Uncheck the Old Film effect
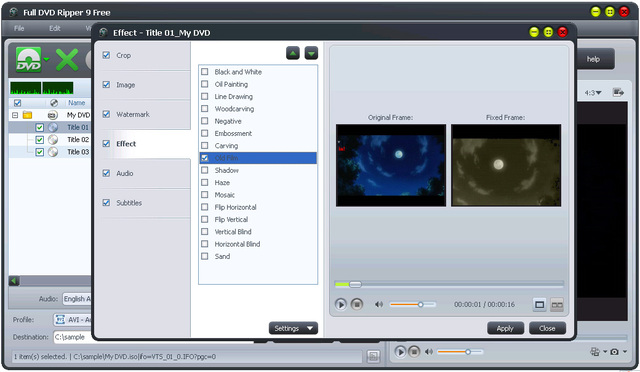This screenshot has width=640, height=372. [205, 158]
